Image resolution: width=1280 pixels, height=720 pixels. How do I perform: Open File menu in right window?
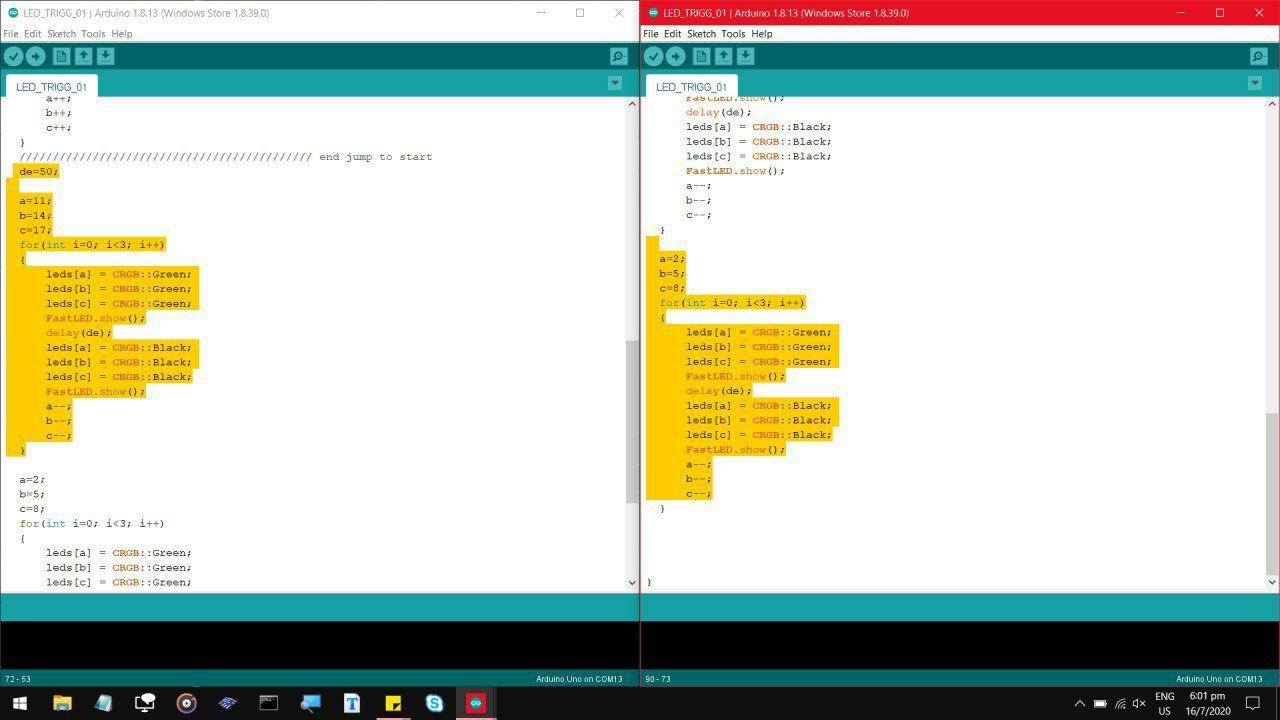pos(651,34)
